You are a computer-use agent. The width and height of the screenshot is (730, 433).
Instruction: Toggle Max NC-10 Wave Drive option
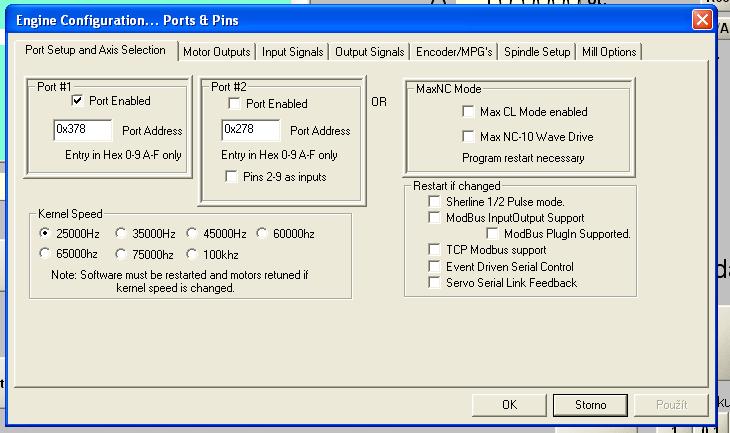coord(468,137)
